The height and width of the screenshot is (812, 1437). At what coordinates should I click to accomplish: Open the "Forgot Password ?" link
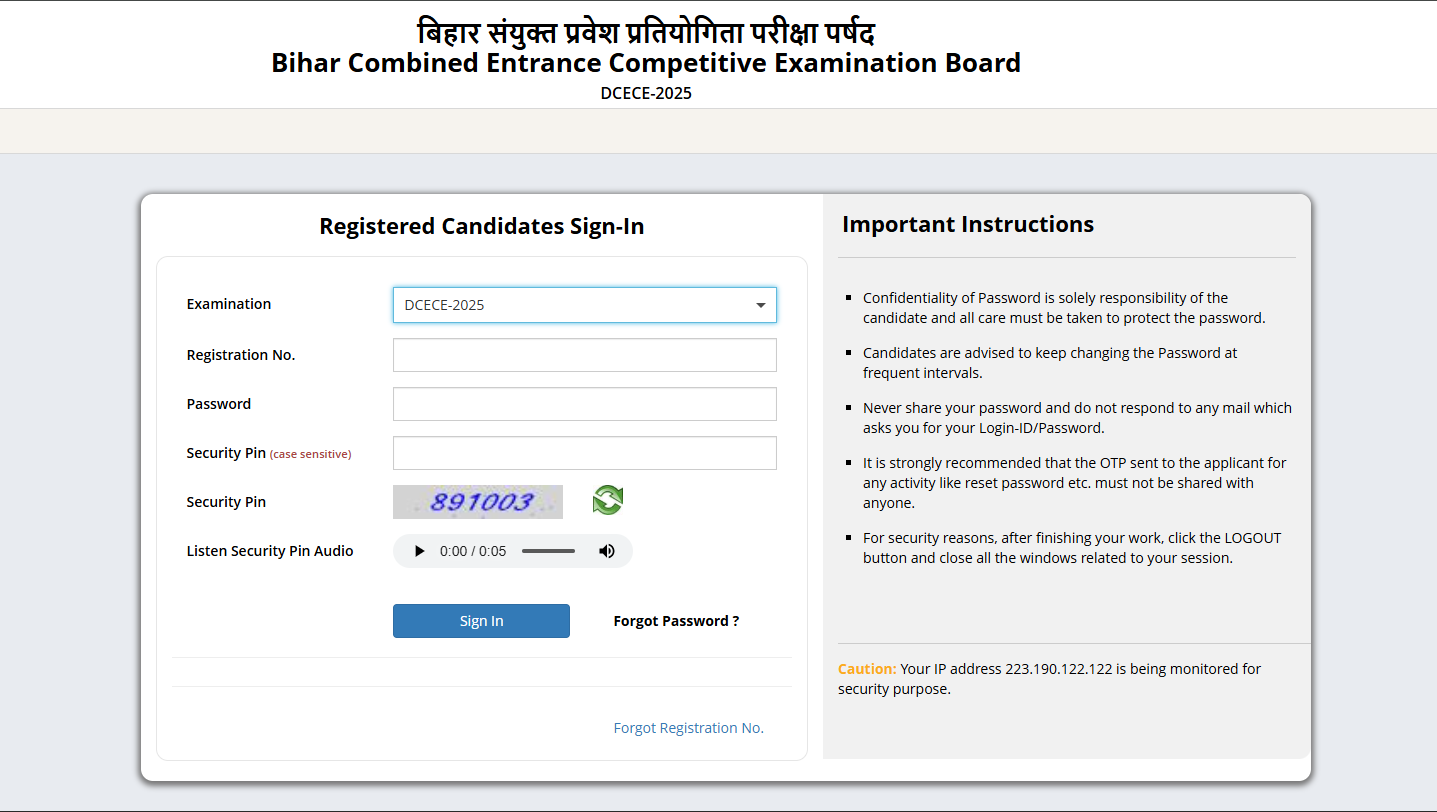tap(676, 620)
